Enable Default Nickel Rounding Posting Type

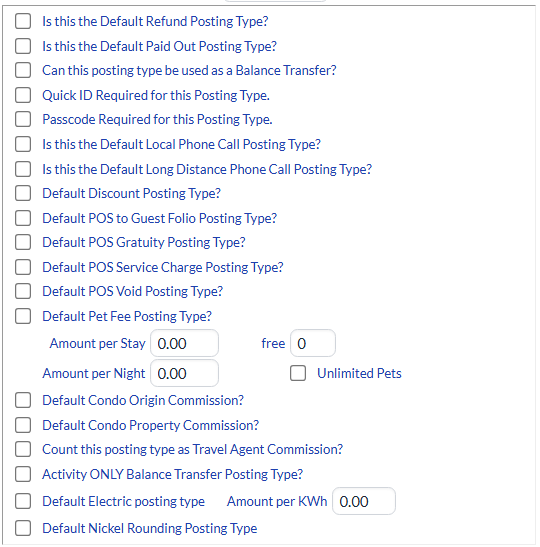tap(23, 528)
